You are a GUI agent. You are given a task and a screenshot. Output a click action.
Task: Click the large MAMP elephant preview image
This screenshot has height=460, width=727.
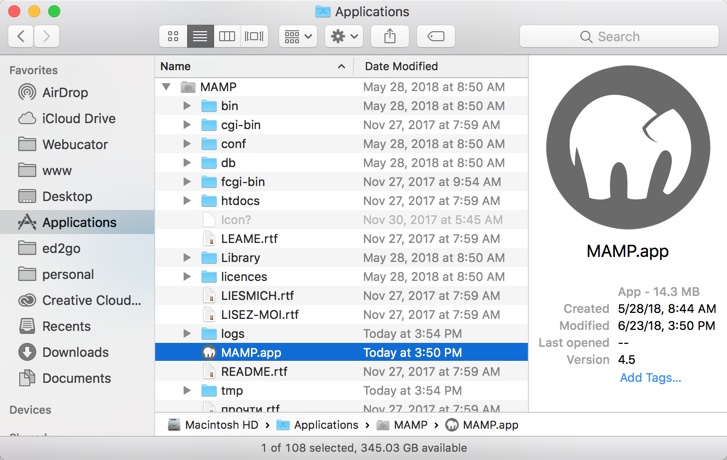[x=628, y=147]
